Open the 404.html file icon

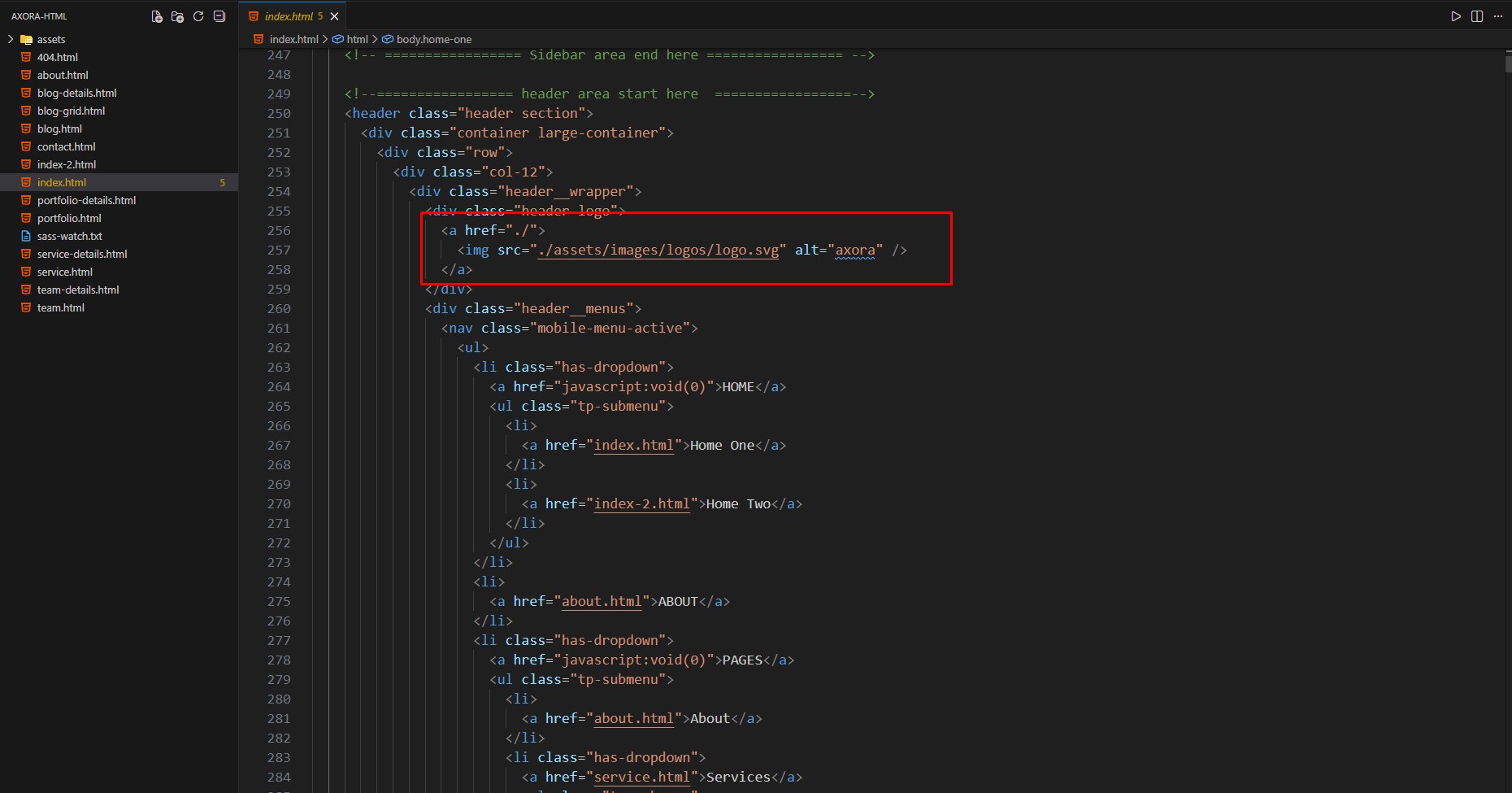(x=26, y=57)
